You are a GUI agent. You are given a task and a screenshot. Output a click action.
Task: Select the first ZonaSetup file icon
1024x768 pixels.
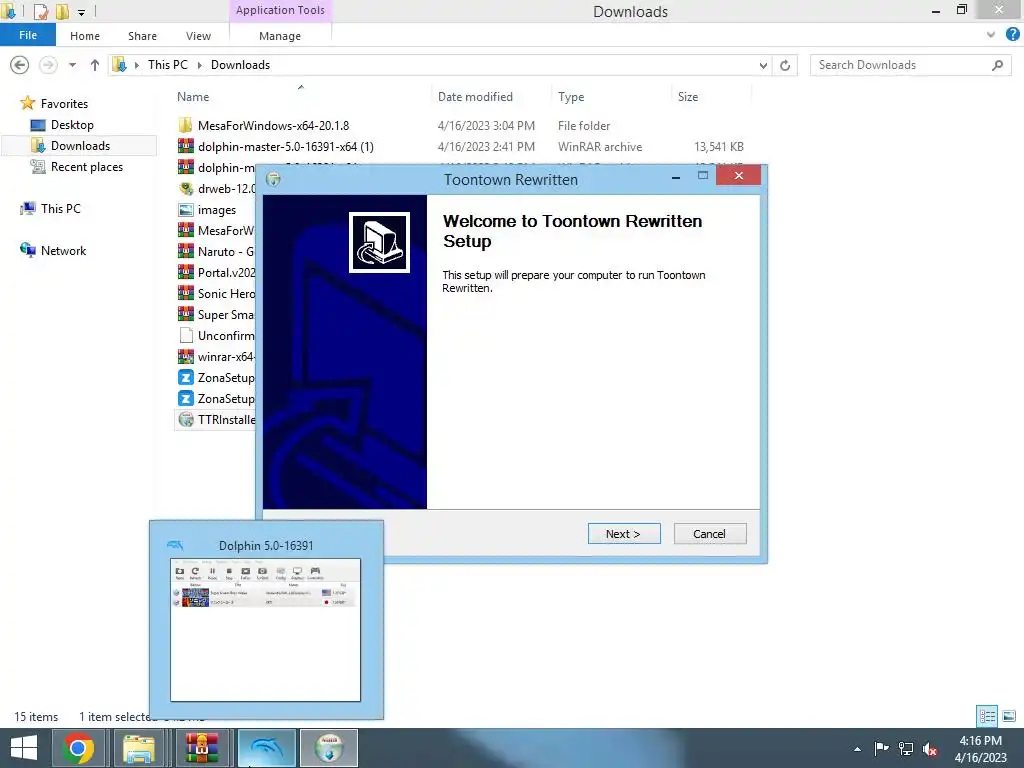186,377
